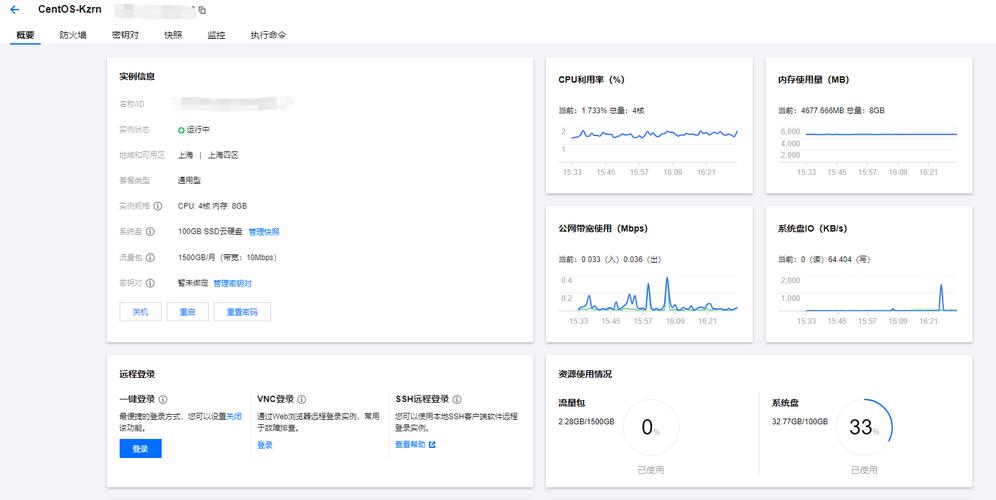This screenshot has width=996, height=500.
Task: Click the 关机 button
Action: click(140, 312)
